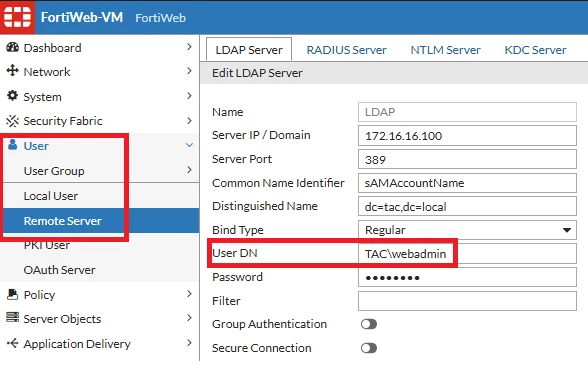Click the Application Delivery icon

[12, 343]
